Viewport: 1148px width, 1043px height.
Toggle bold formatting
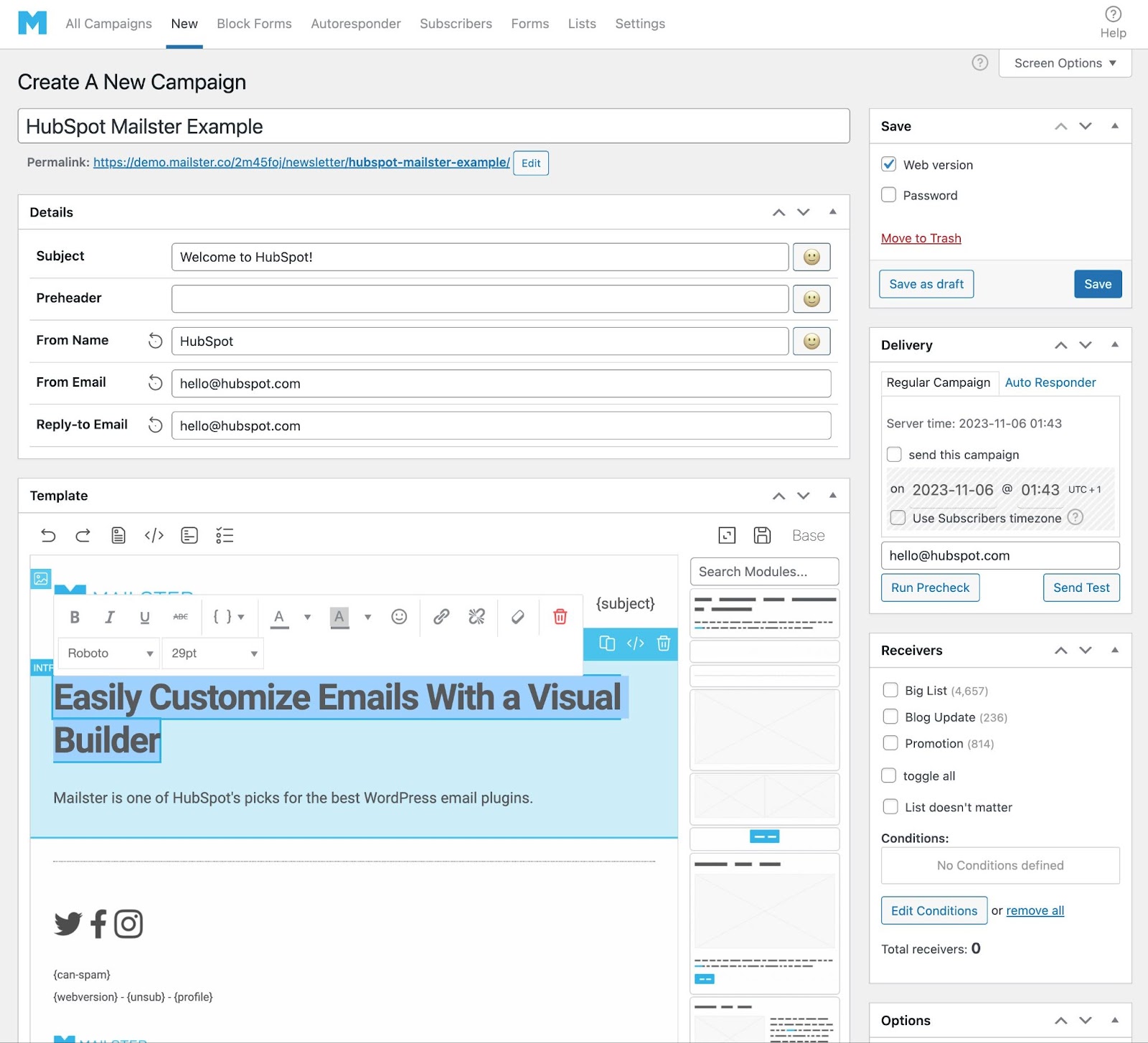(x=75, y=617)
